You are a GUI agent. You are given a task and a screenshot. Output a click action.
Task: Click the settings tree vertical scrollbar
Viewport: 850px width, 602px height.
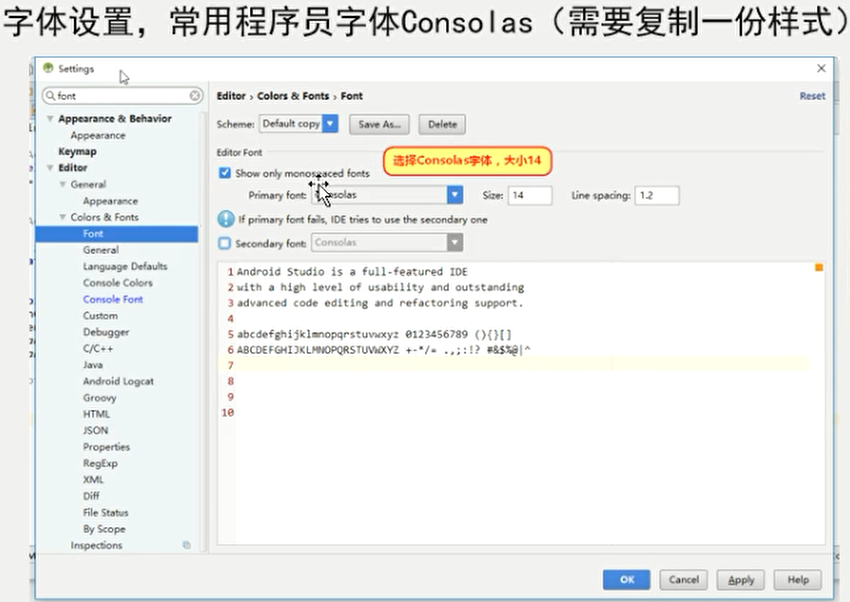pos(204,331)
